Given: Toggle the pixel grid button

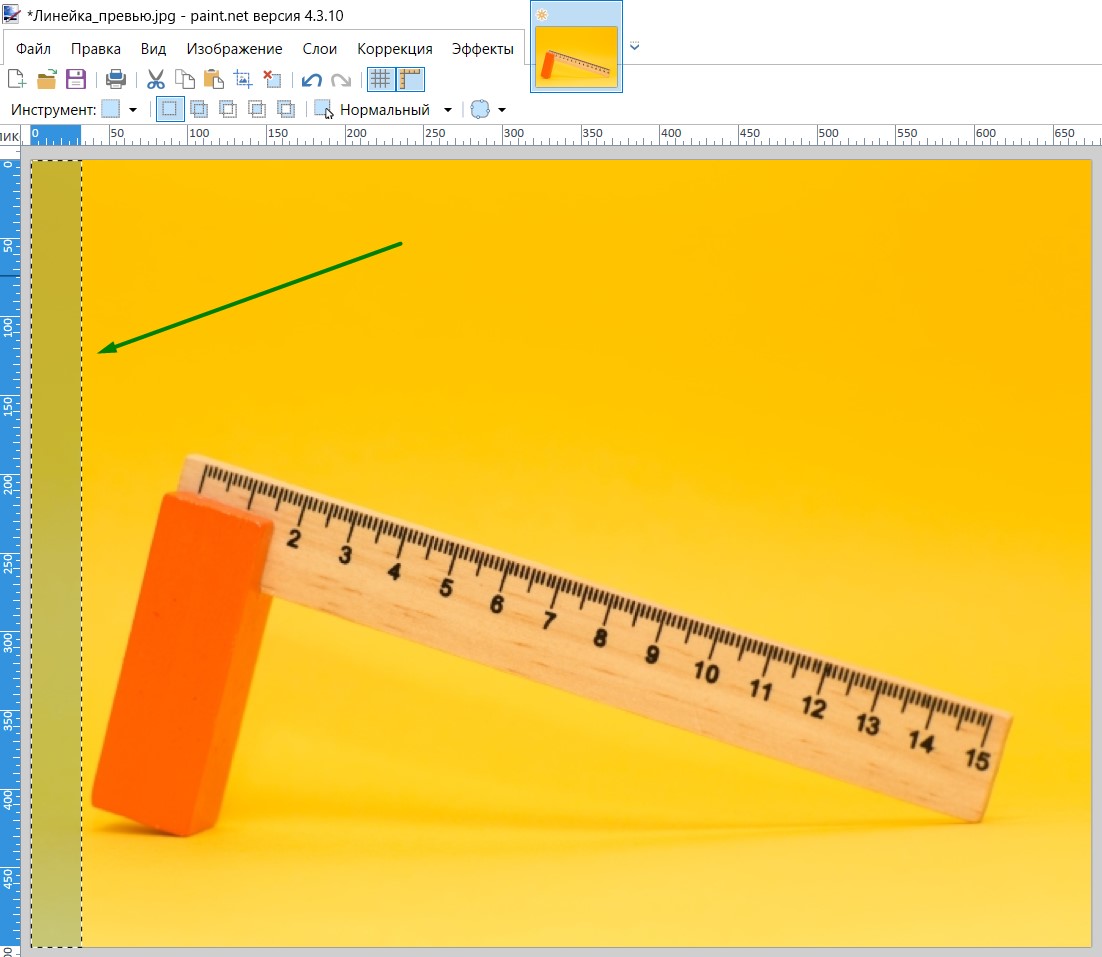Looking at the screenshot, I should (x=380, y=80).
